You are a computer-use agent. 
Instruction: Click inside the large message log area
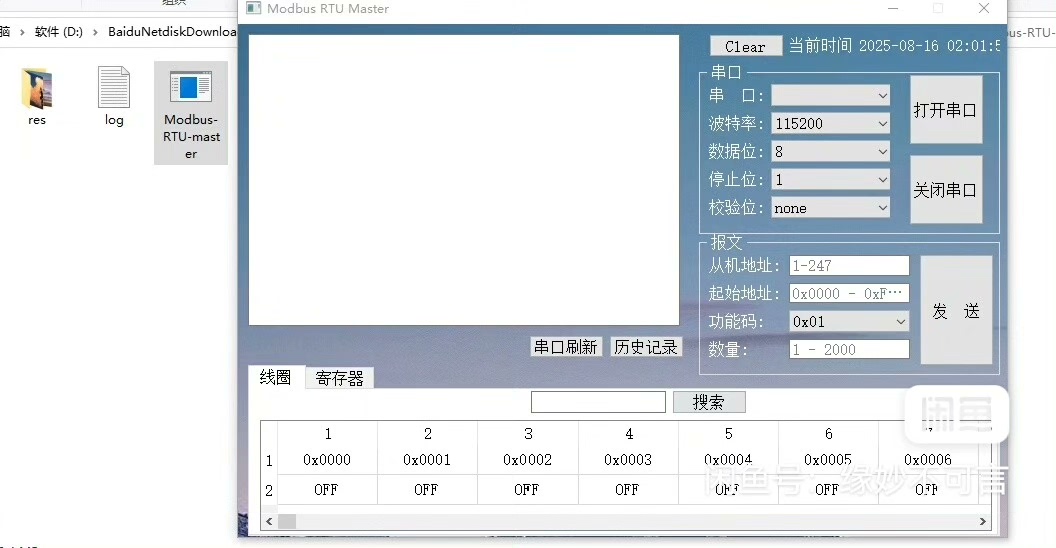(463, 180)
